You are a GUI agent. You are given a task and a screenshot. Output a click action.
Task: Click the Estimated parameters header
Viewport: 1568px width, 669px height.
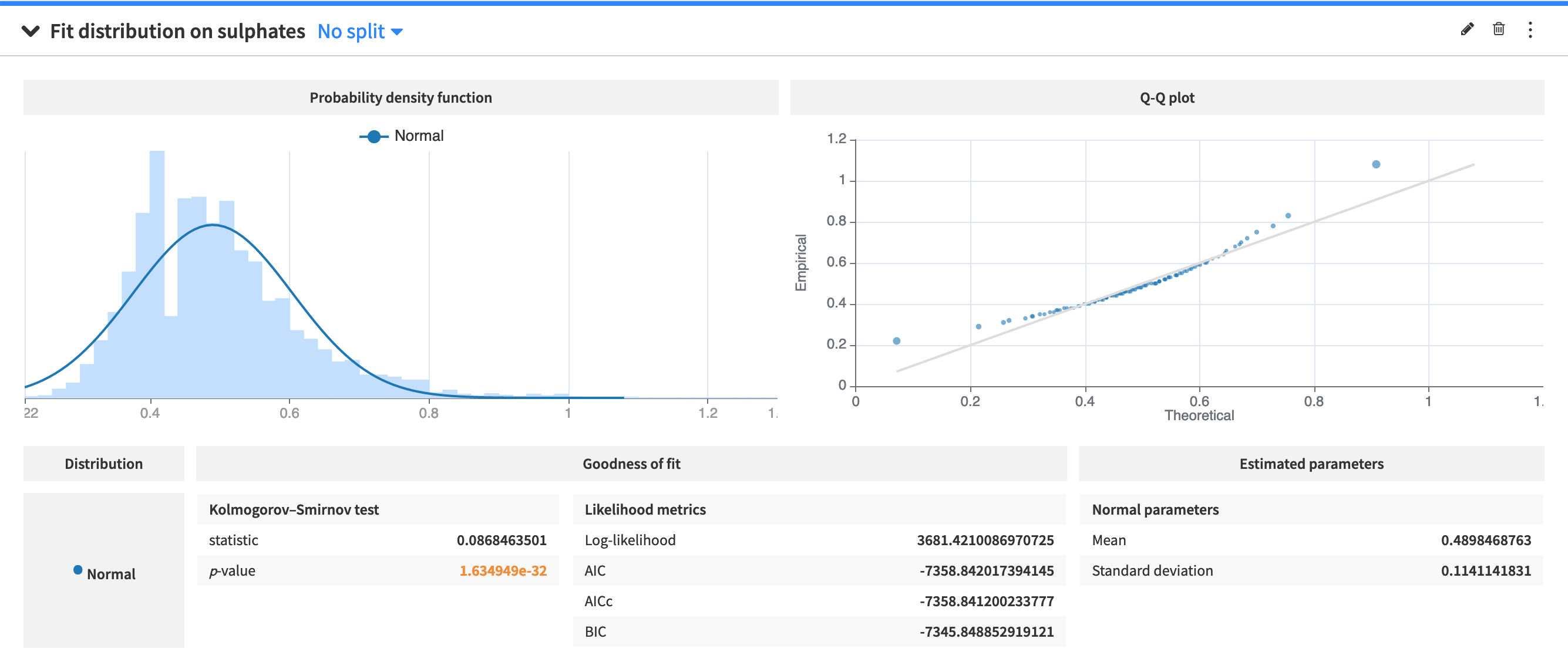1311,464
